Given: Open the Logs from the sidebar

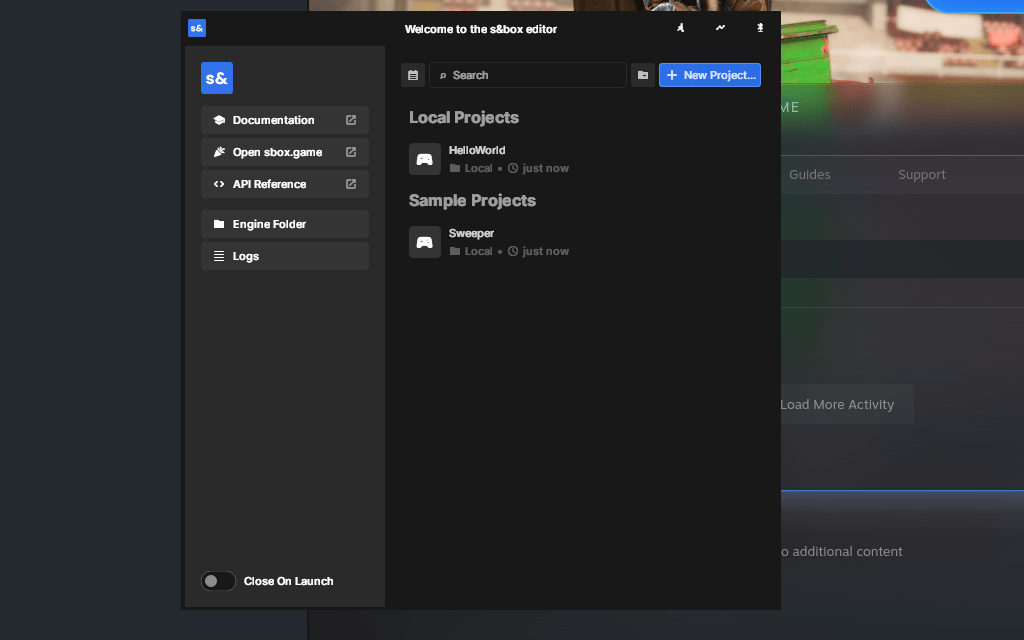Looking at the screenshot, I should coord(285,256).
